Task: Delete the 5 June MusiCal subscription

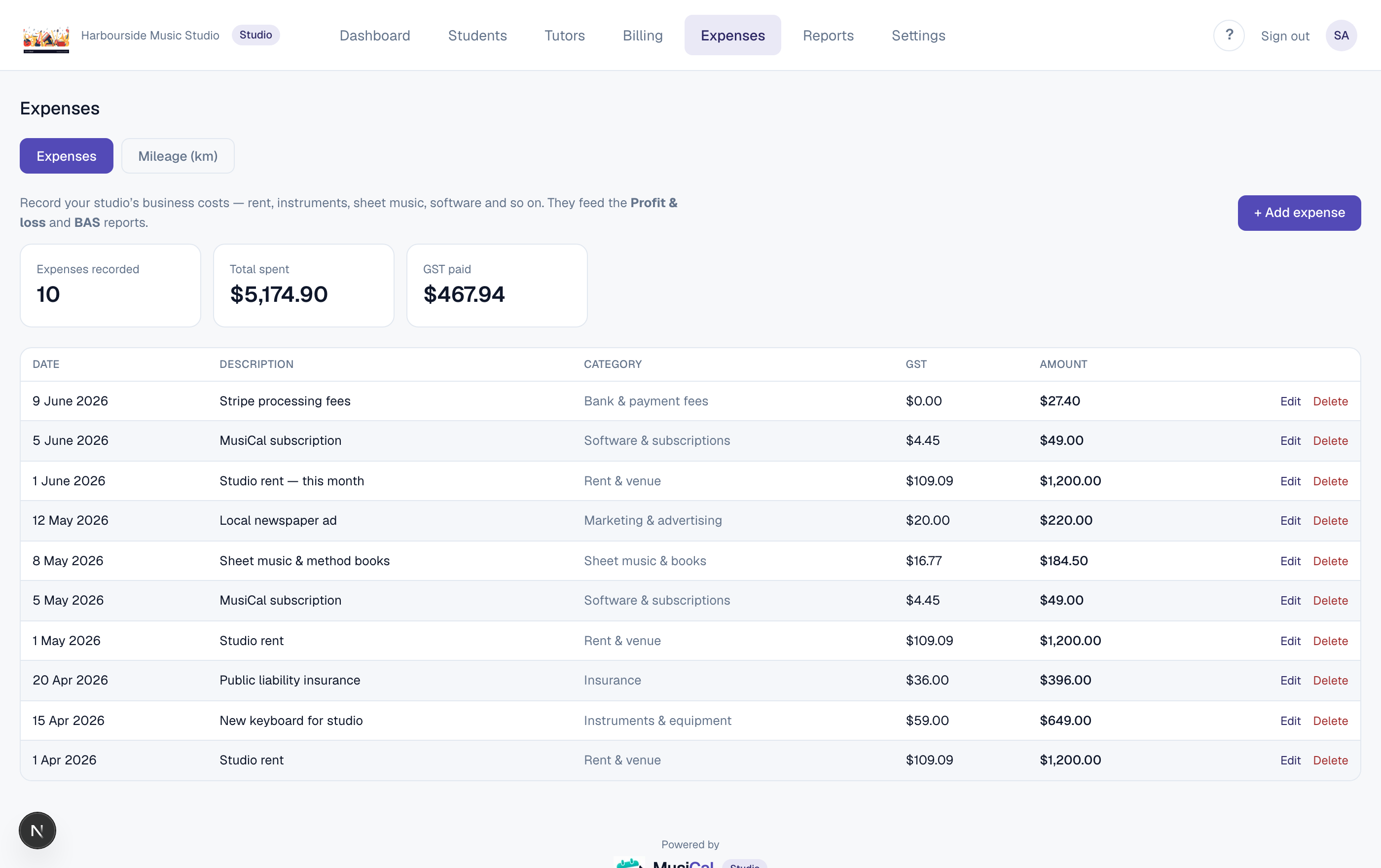Action: pyautogui.click(x=1331, y=441)
